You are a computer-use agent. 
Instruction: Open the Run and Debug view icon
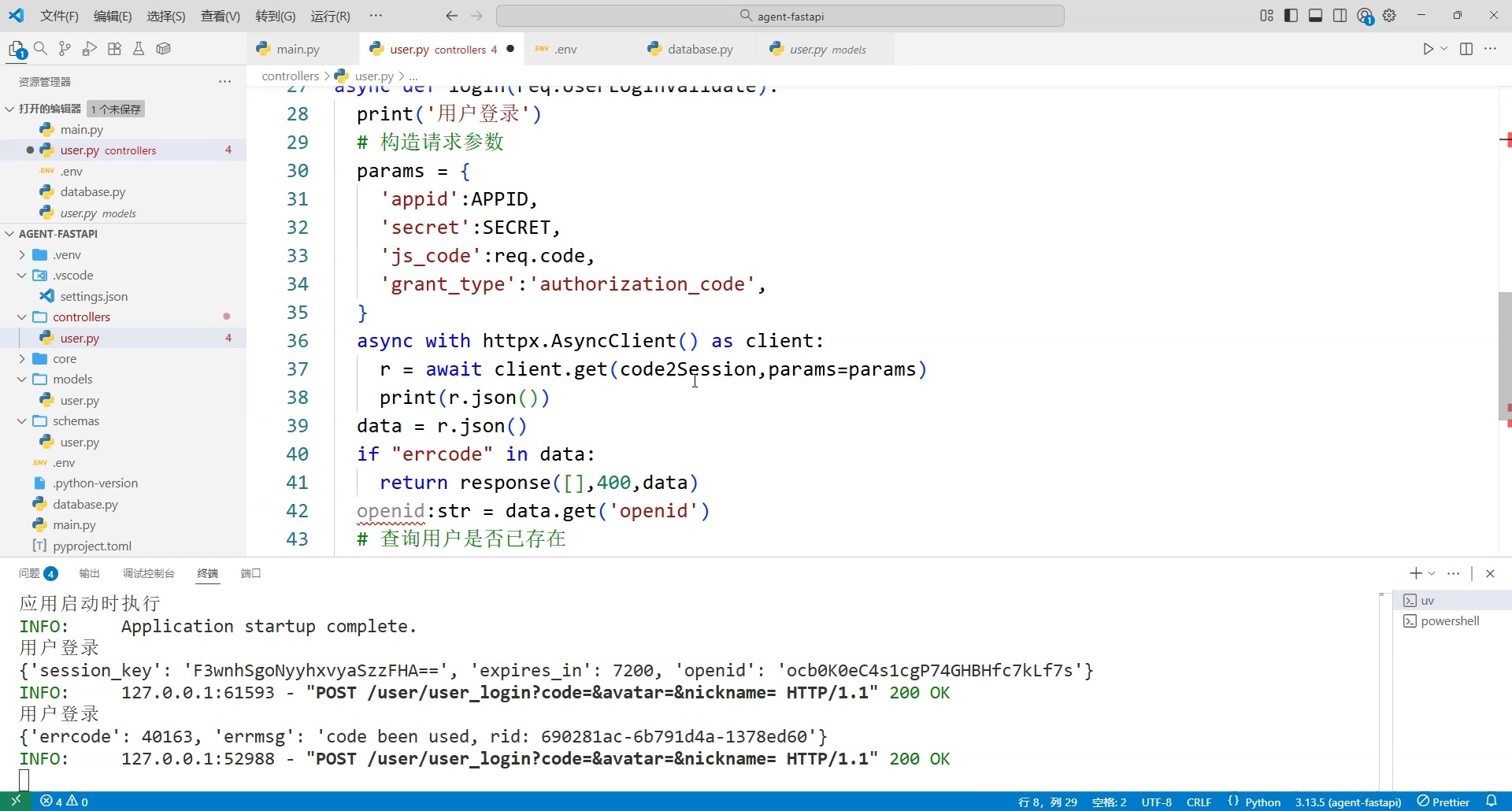click(90, 49)
